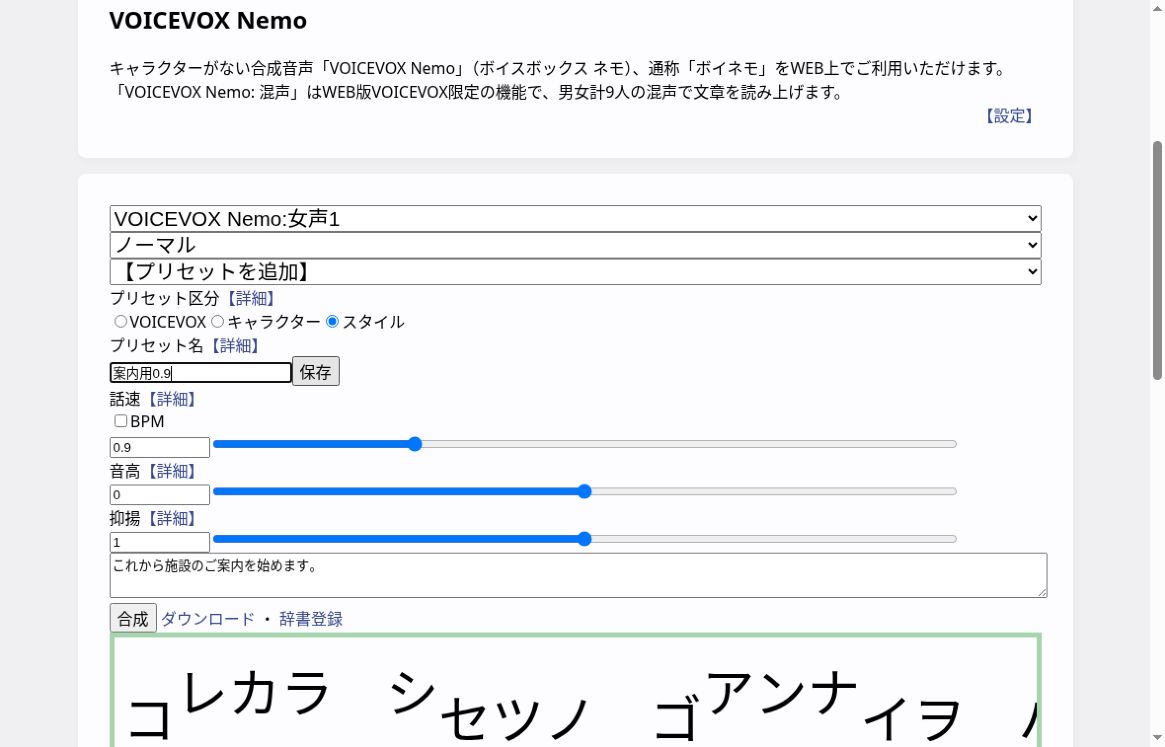Click the 合成 synthesize button
The height and width of the screenshot is (747, 1165).
pos(133,618)
